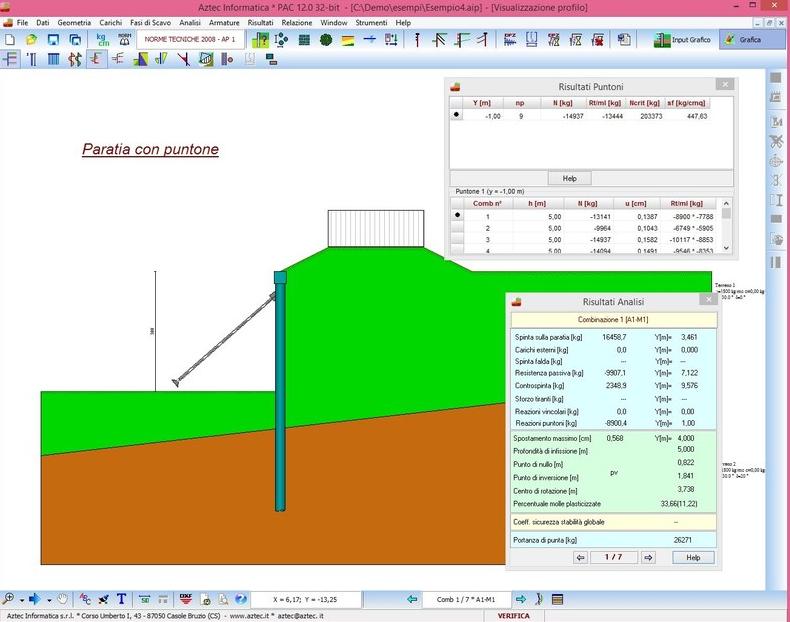Open a file with the folder icon
Viewport: 790px width, 622px height.
point(31,40)
